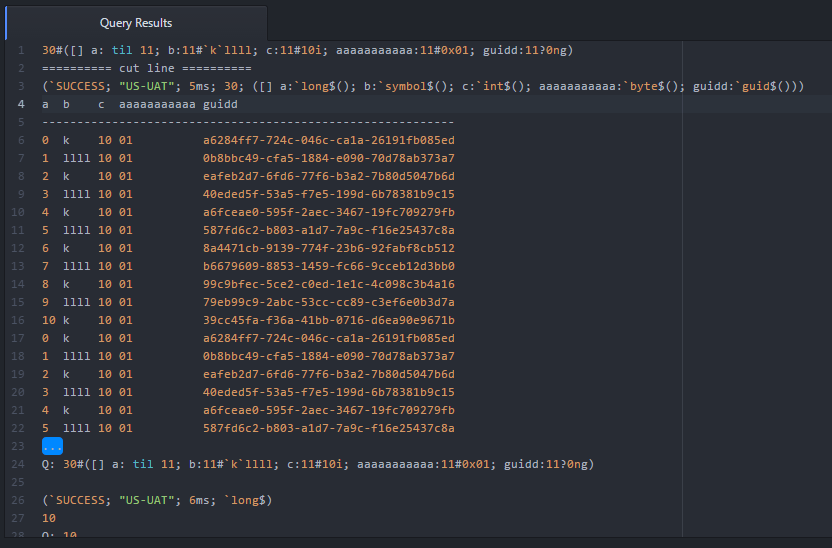Click line number 23 in the gutter
Viewport: 832px width, 548px height.
click(x=18, y=446)
